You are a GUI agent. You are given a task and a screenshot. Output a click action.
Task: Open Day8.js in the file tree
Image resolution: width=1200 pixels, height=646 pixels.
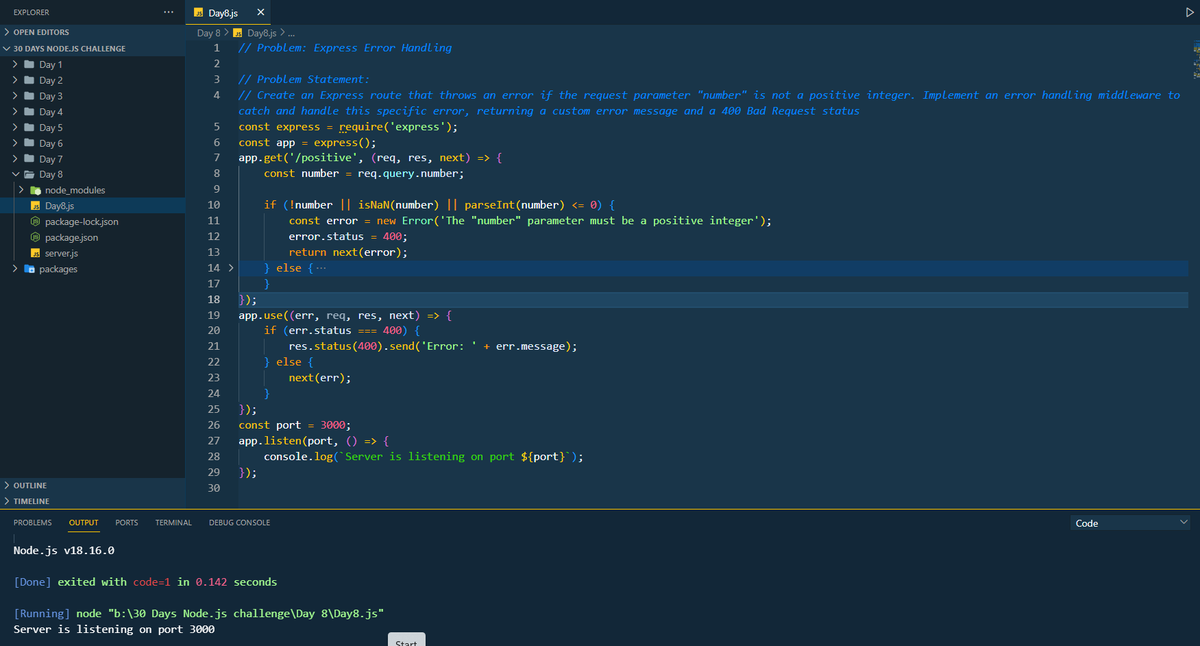click(92, 206)
